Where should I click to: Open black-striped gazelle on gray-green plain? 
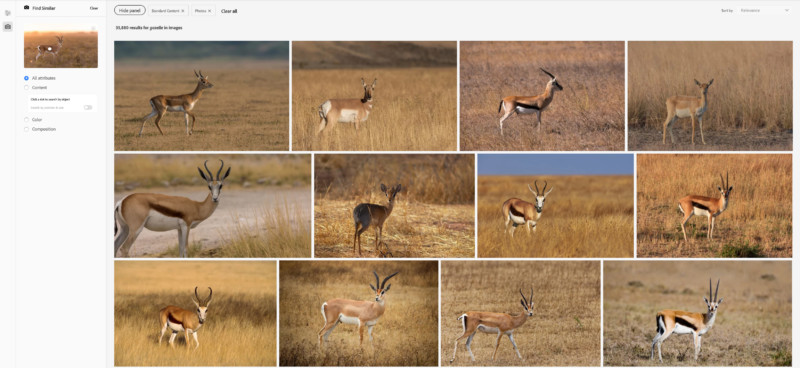[698, 313]
